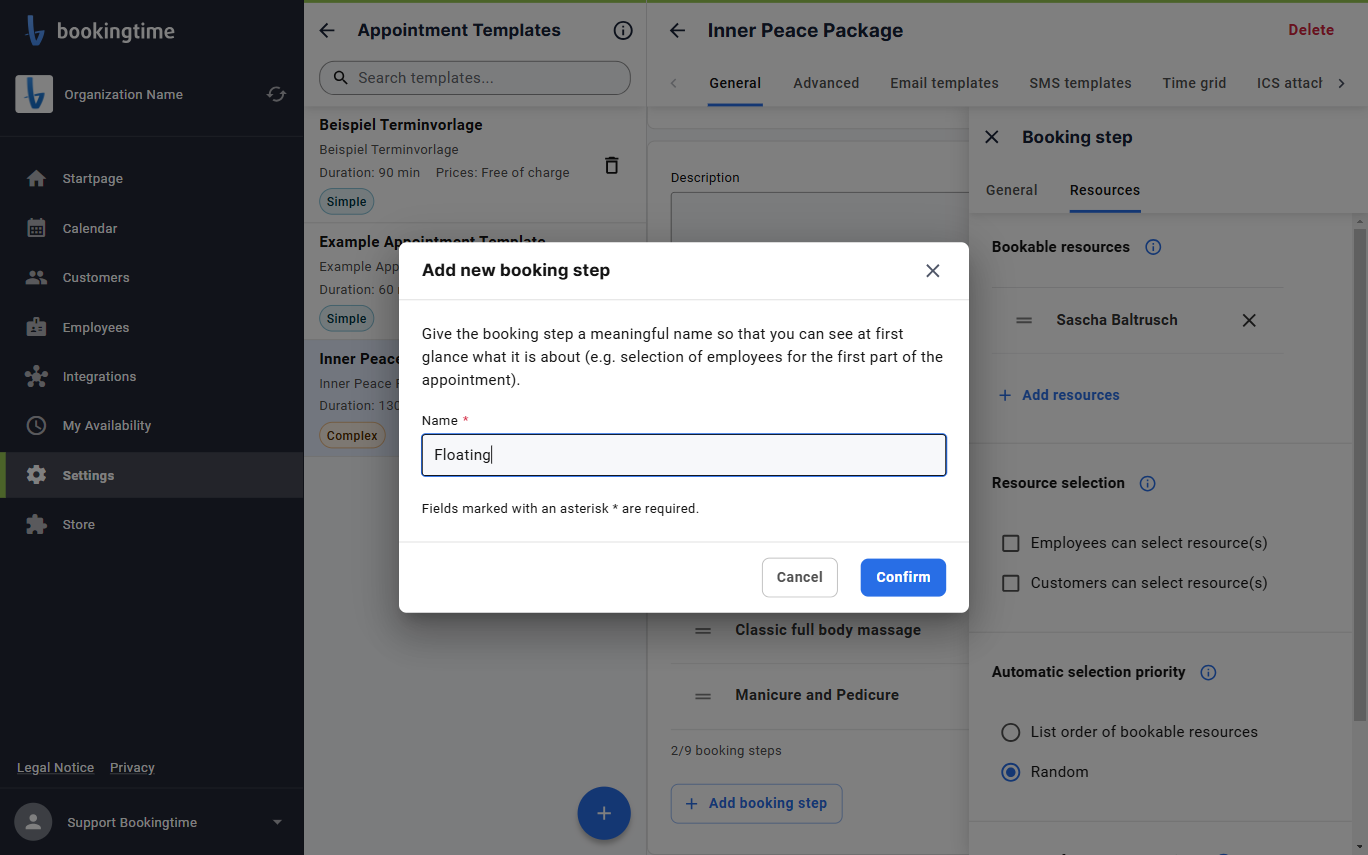
Task: Open Support Bookingtime account dropdown
Action: point(277,823)
